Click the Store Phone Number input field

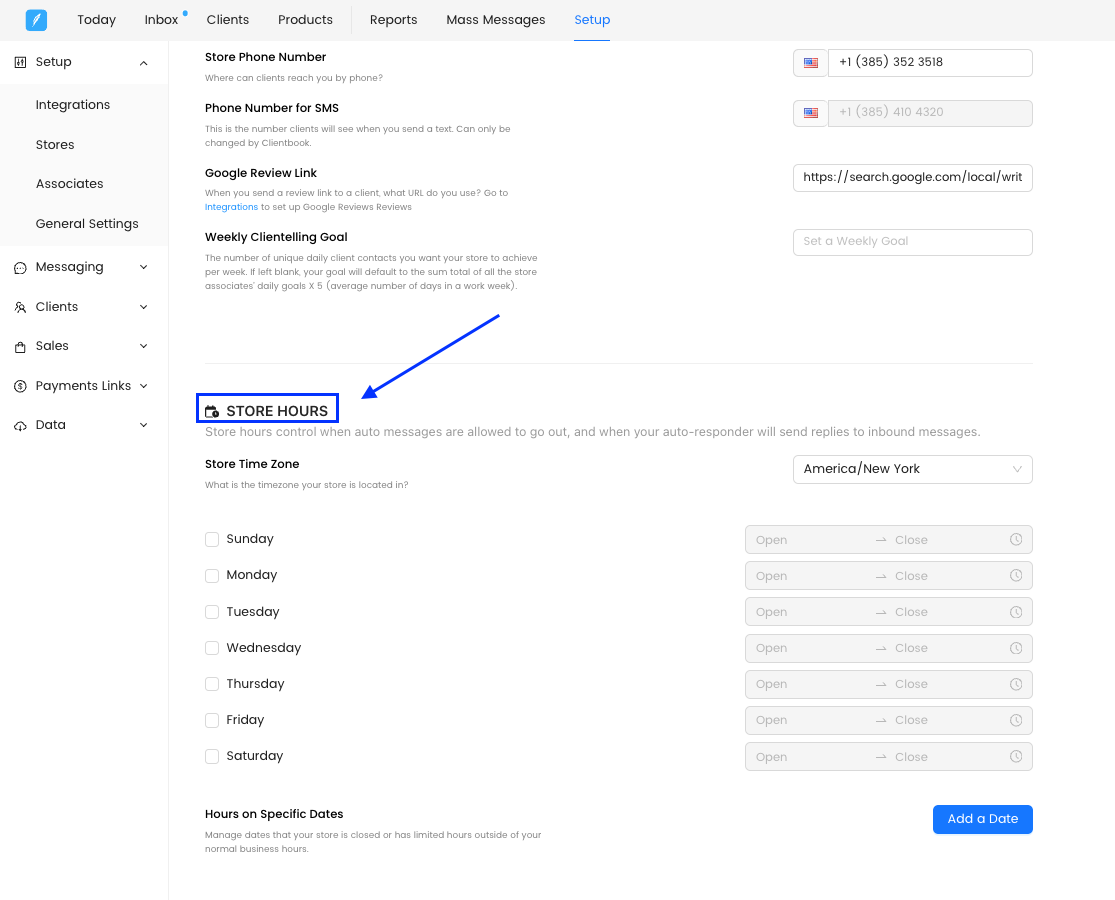(930, 63)
